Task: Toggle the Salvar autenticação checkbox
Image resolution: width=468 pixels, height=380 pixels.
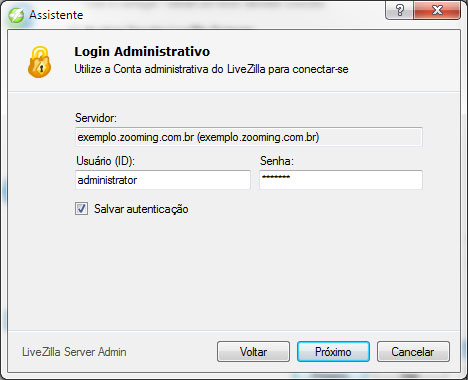Action: pyautogui.click(x=81, y=209)
